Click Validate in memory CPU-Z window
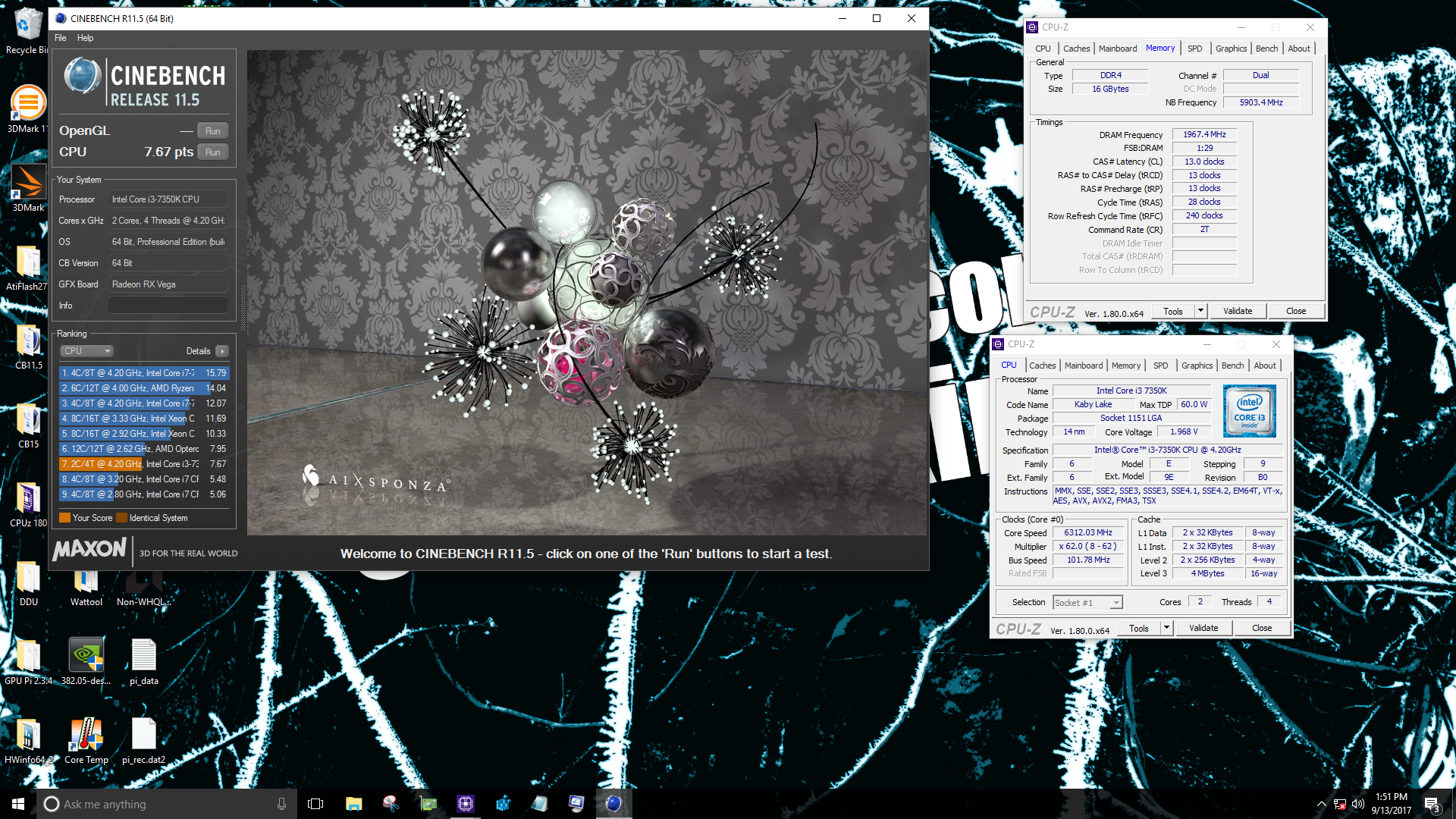Image resolution: width=1456 pixels, height=819 pixels. 1238,311
